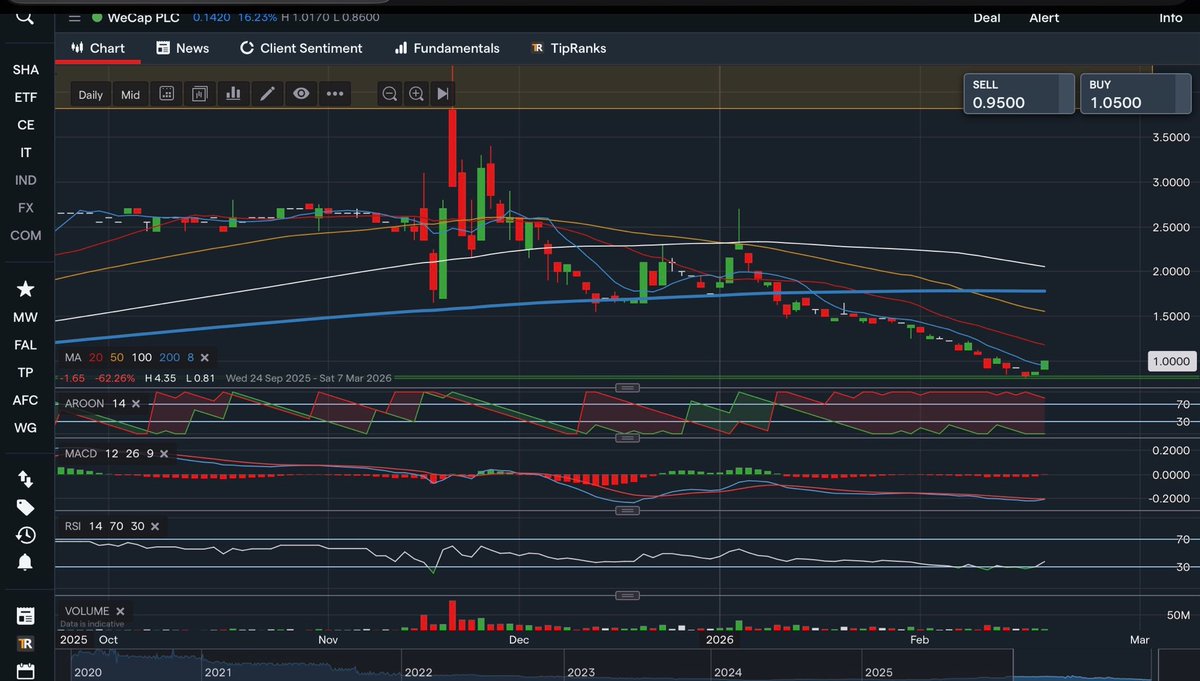Open the TipRanks TR icon in the sidebar
Image resolution: width=1200 pixels, height=681 pixels.
pos(26,644)
